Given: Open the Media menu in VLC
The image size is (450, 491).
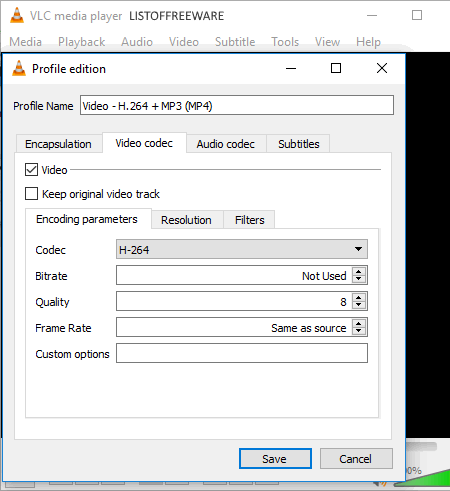Looking at the screenshot, I should [x=26, y=42].
